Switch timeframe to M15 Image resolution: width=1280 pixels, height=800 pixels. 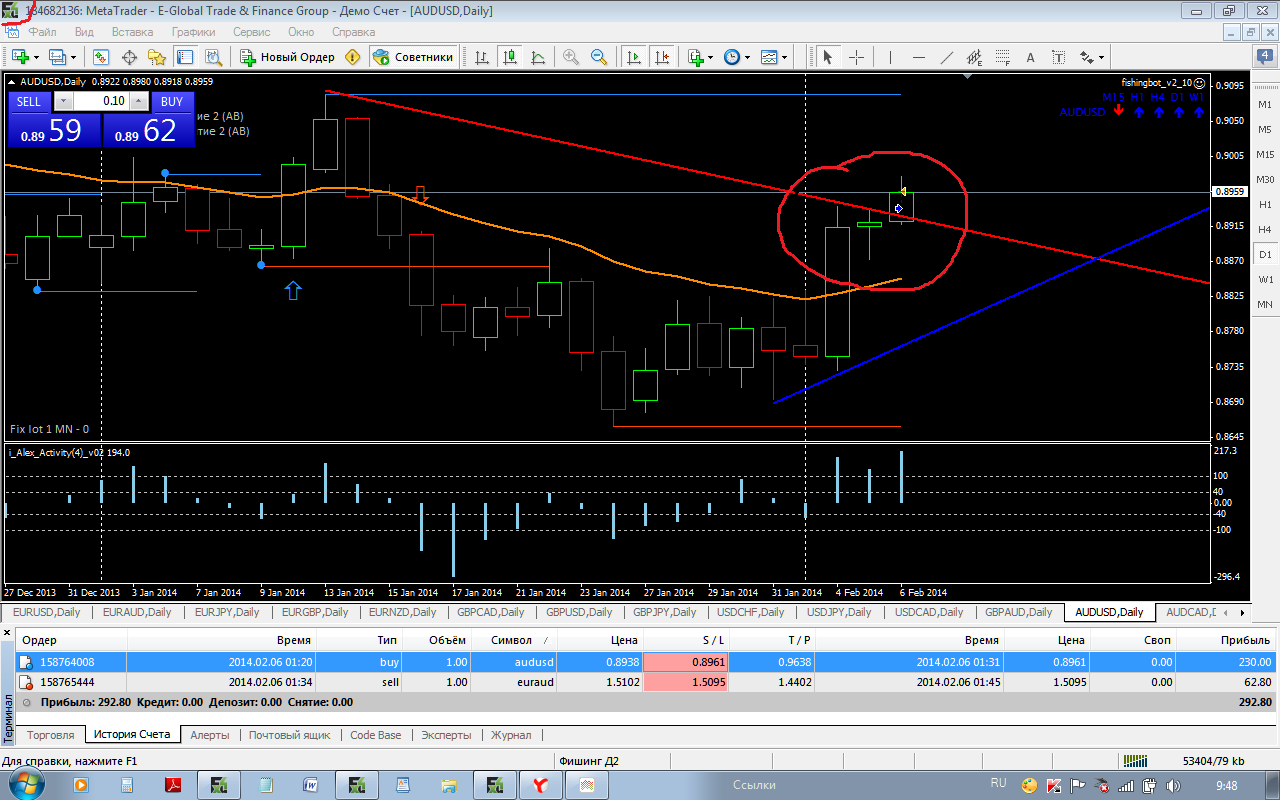(1265, 155)
